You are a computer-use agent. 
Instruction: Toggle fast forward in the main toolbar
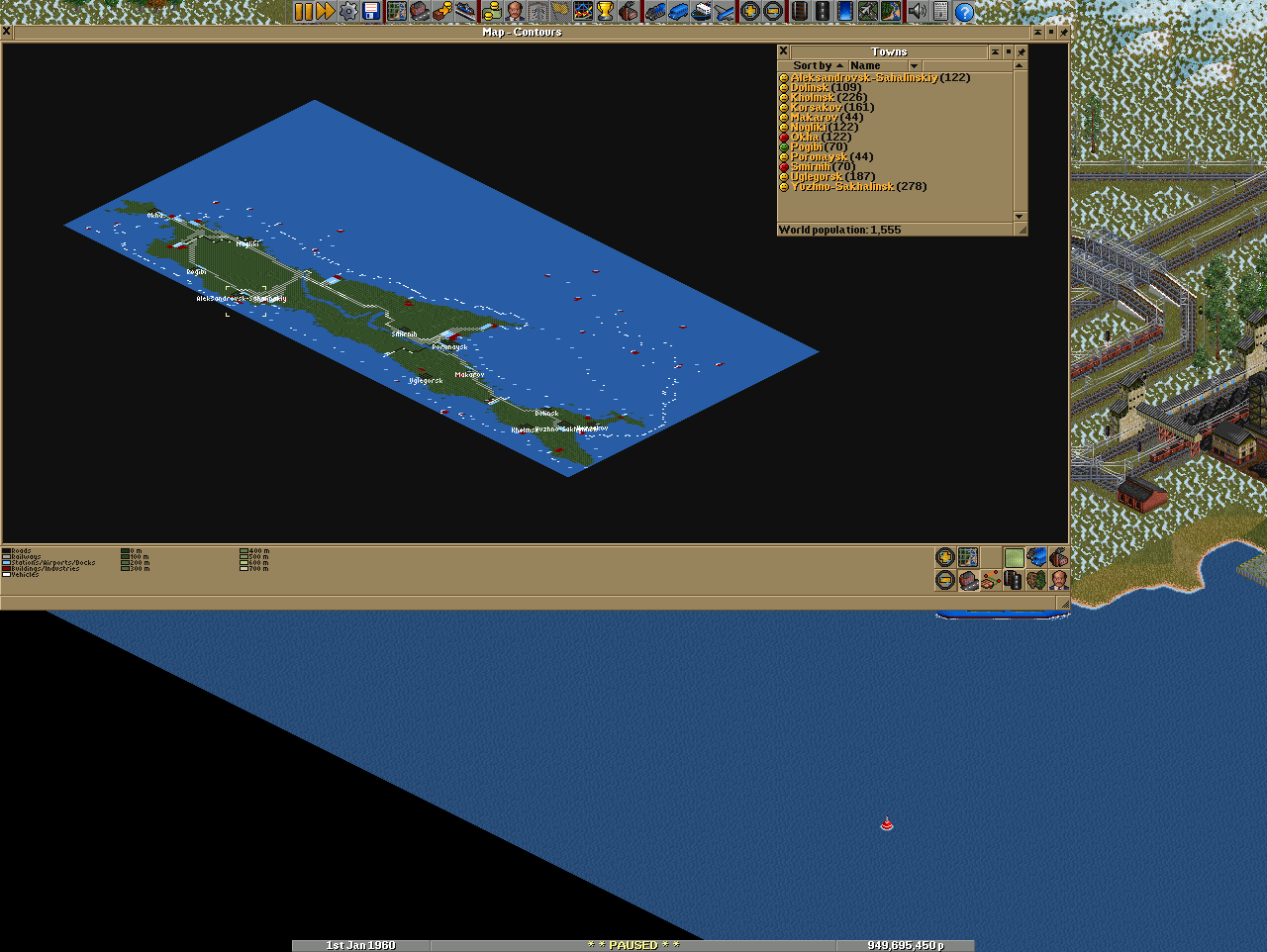325,12
